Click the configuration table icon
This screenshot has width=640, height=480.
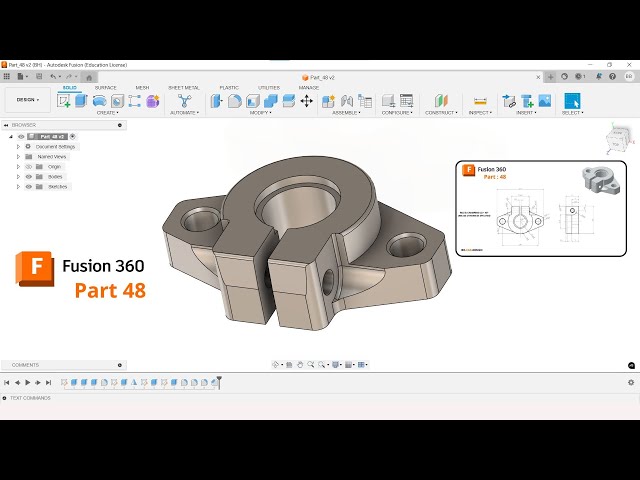[407, 101]
